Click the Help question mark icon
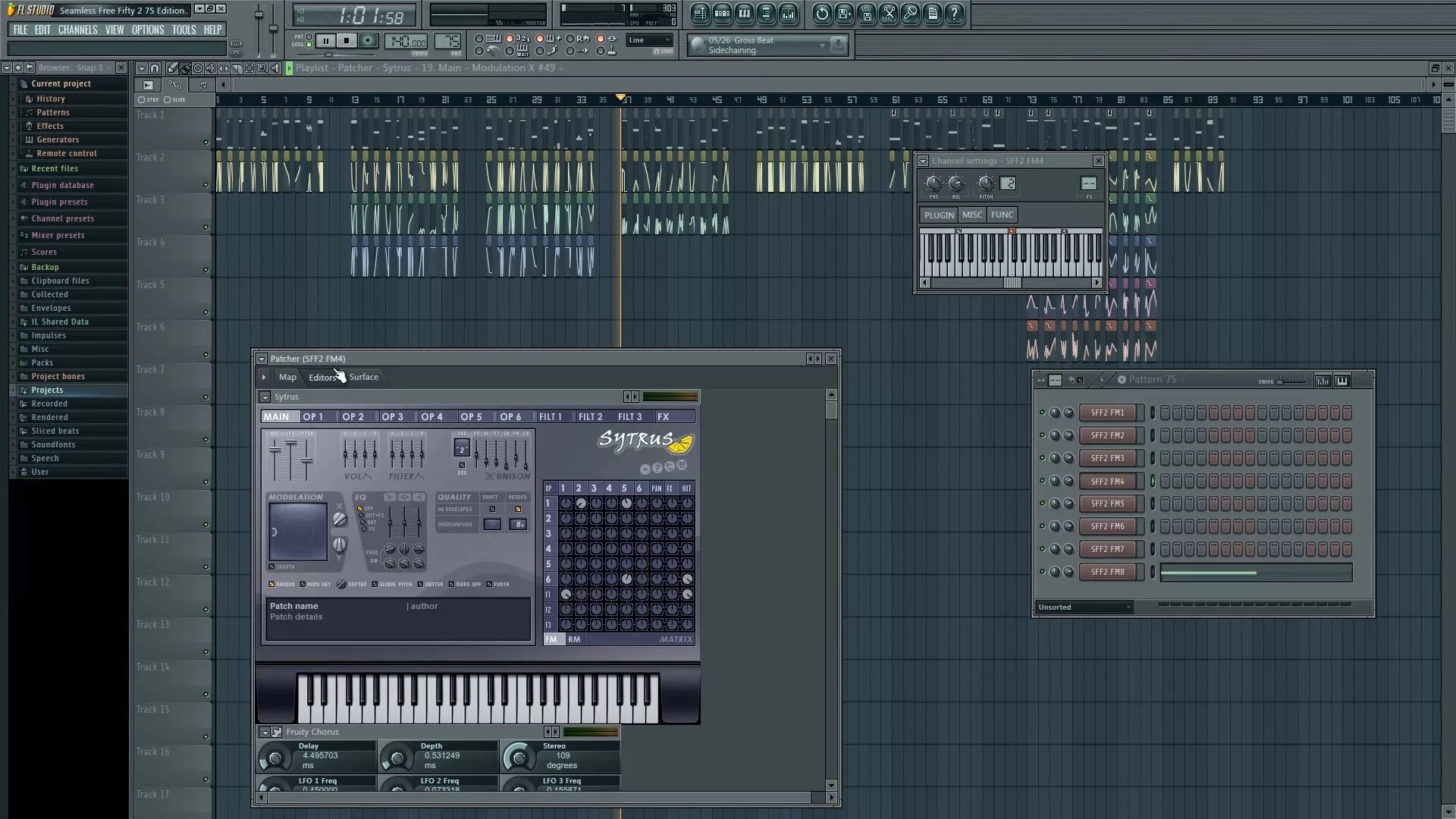Viewport: 1456px width, 819px height. 955,13
